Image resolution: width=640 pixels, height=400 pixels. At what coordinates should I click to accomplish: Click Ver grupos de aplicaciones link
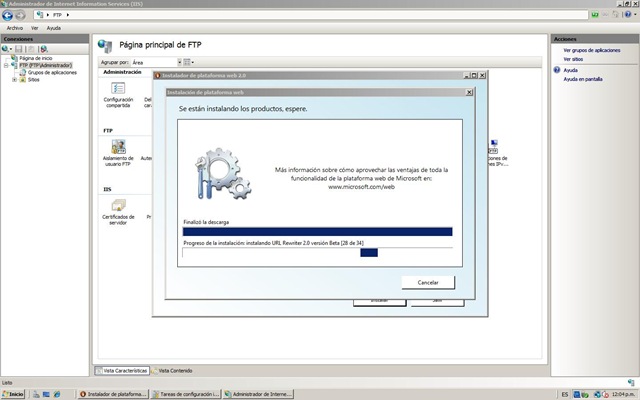point(592,50)
